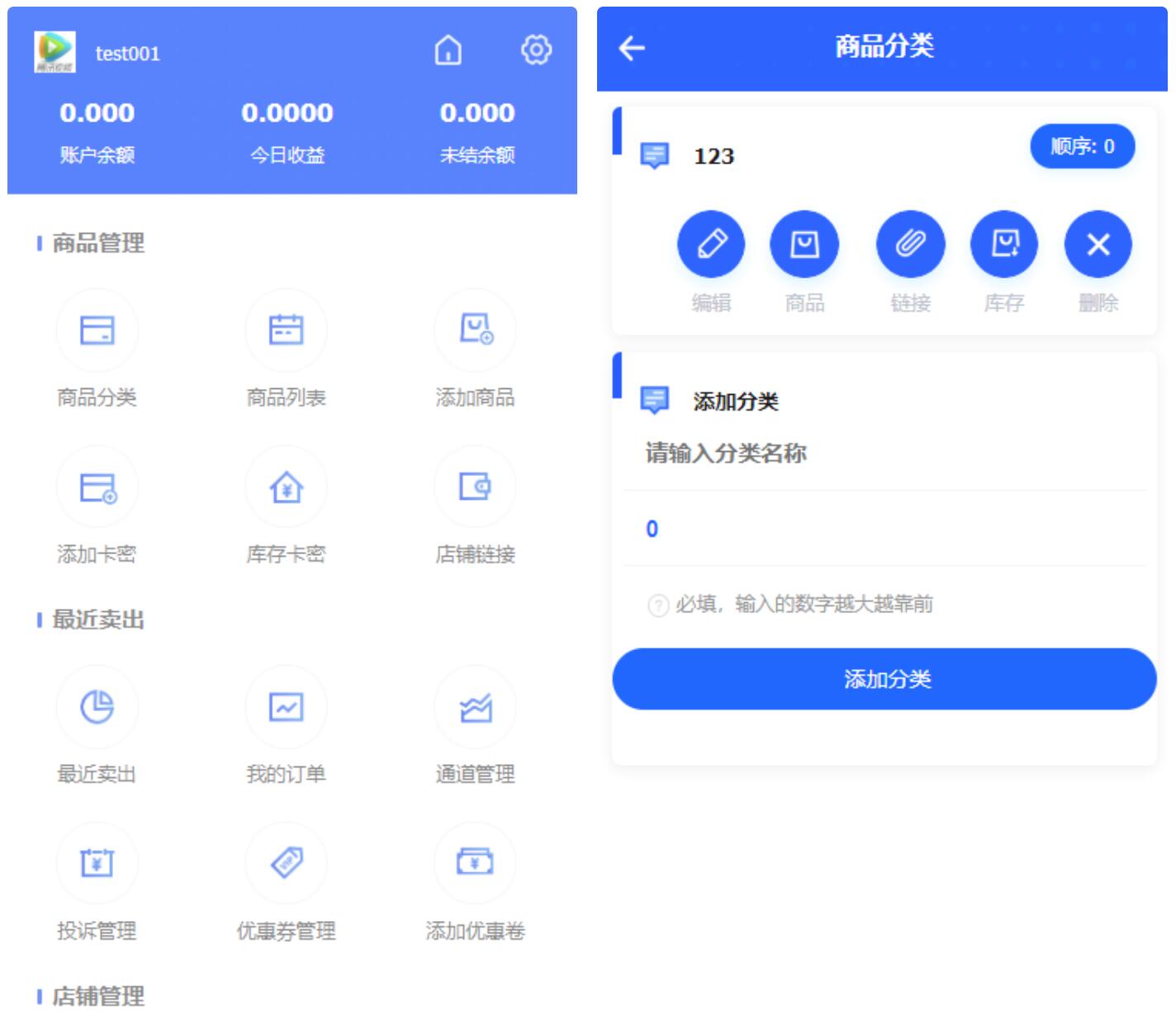
Task: Select the 商品分类 icon
Action: click(x=97, y=330)
